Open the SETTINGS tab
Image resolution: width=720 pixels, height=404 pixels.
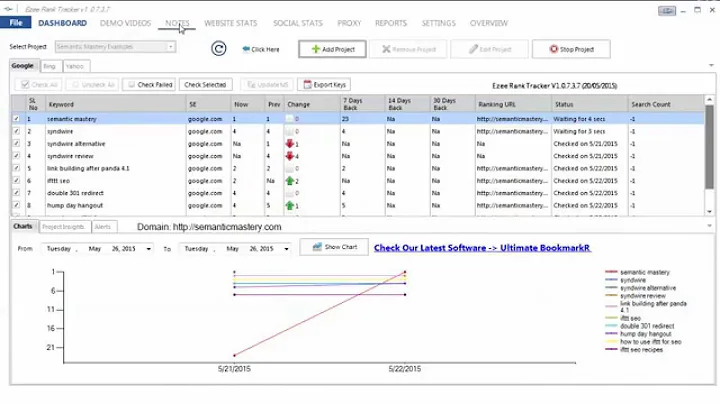pyautogui.click(x=439, y=23)
